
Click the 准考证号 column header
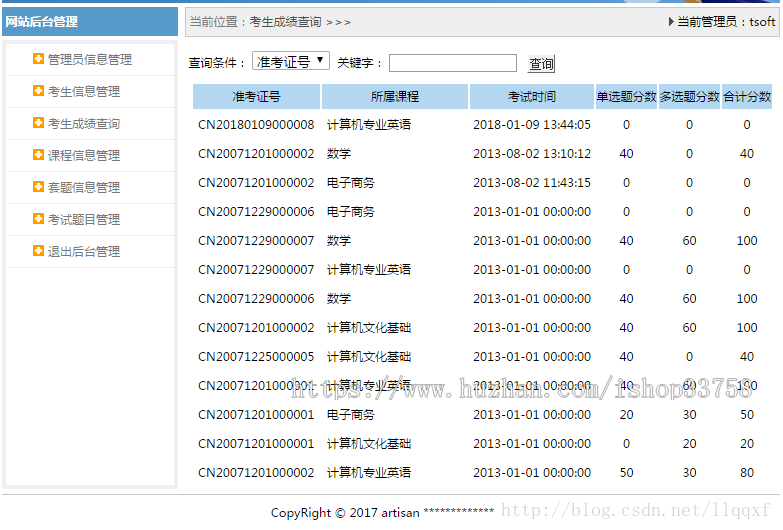tap(256, 96)
